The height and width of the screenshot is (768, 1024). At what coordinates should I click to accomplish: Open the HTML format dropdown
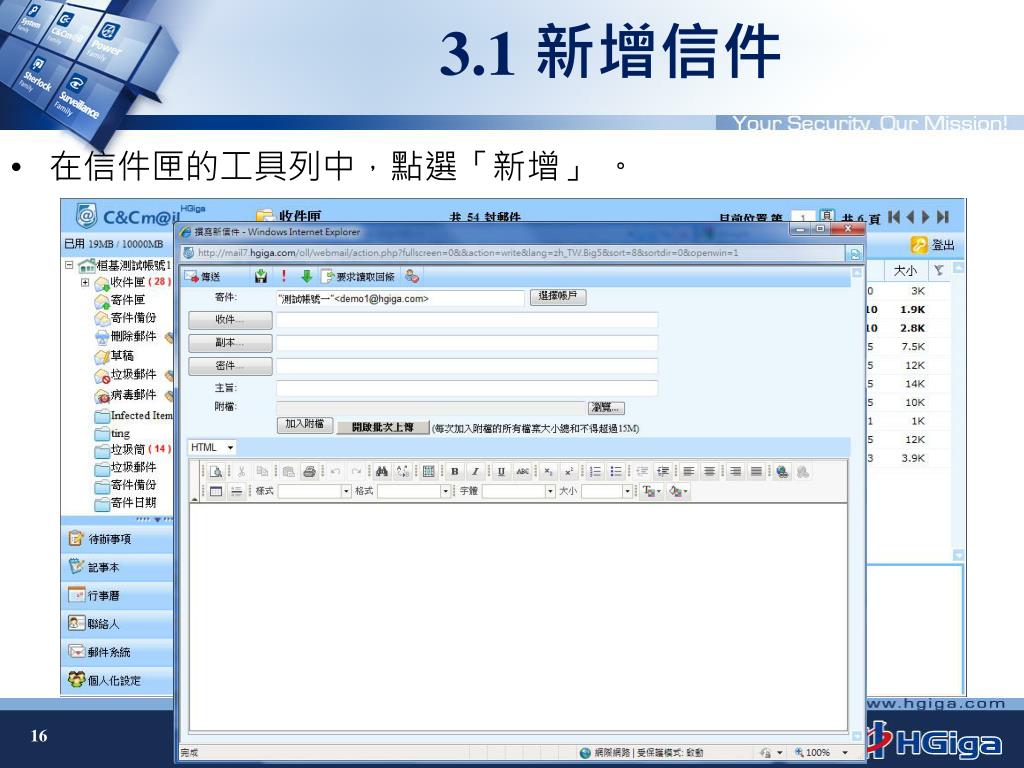[x=212, y=447]
